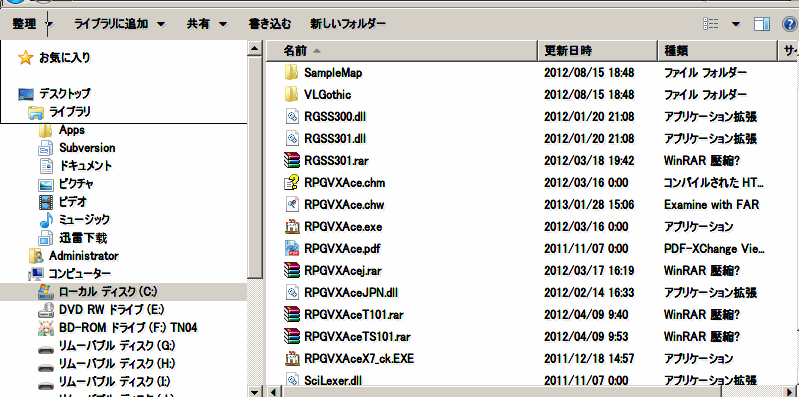Click the date 2012/02/14 16:33
Screen dimensions: 799x397
589,293
